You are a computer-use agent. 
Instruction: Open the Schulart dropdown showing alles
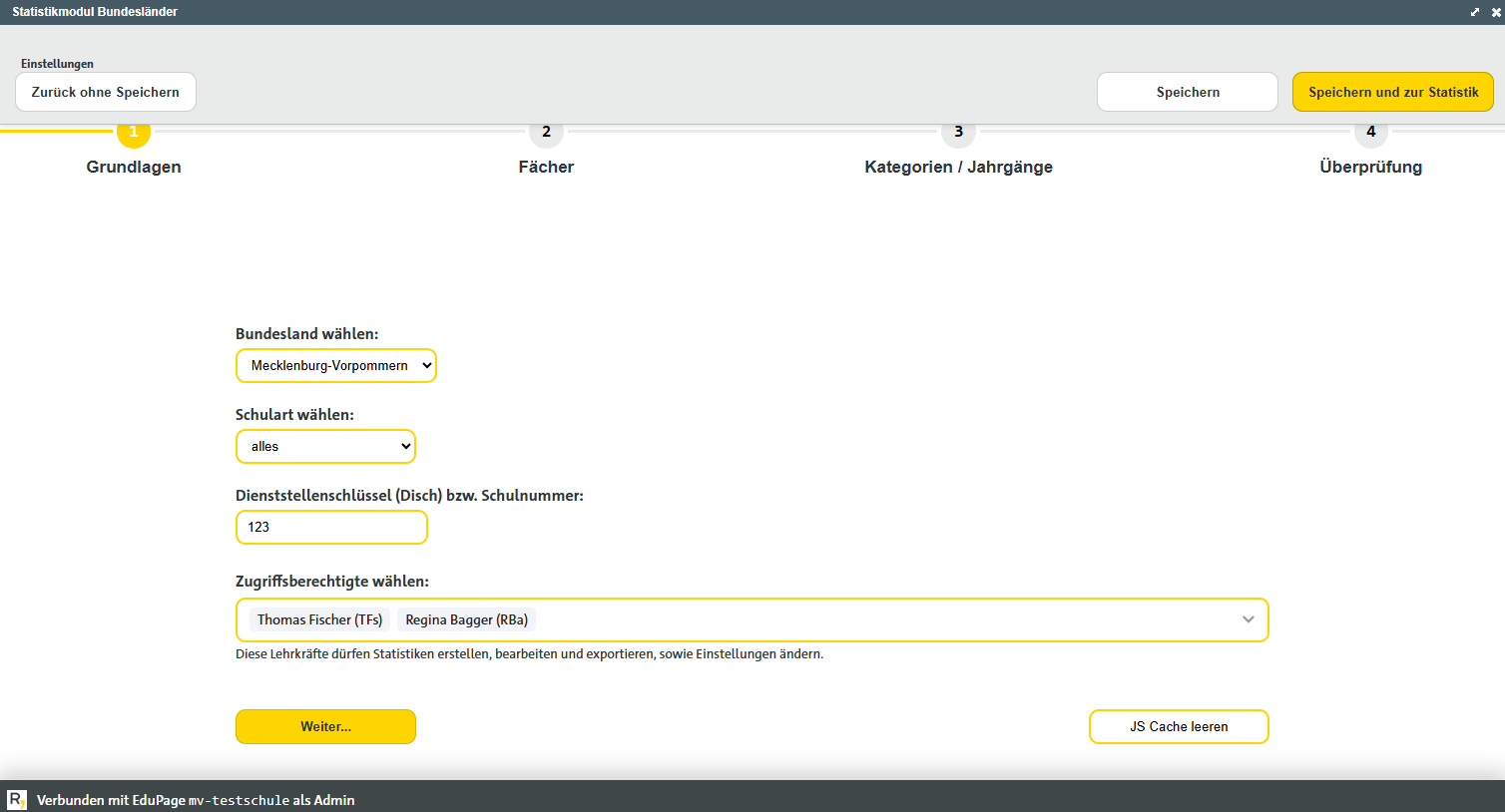coord(325,446)
